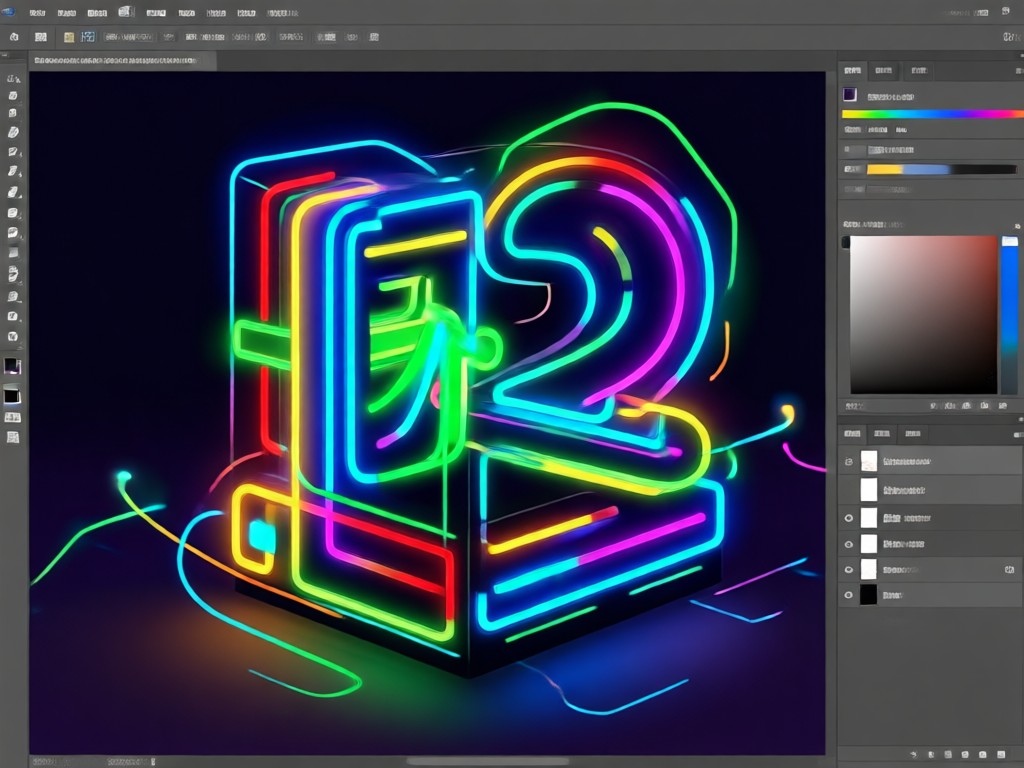Toggle the eye icon on the fourth layer row
The image size is (1024, 768).
click(848, 544)
